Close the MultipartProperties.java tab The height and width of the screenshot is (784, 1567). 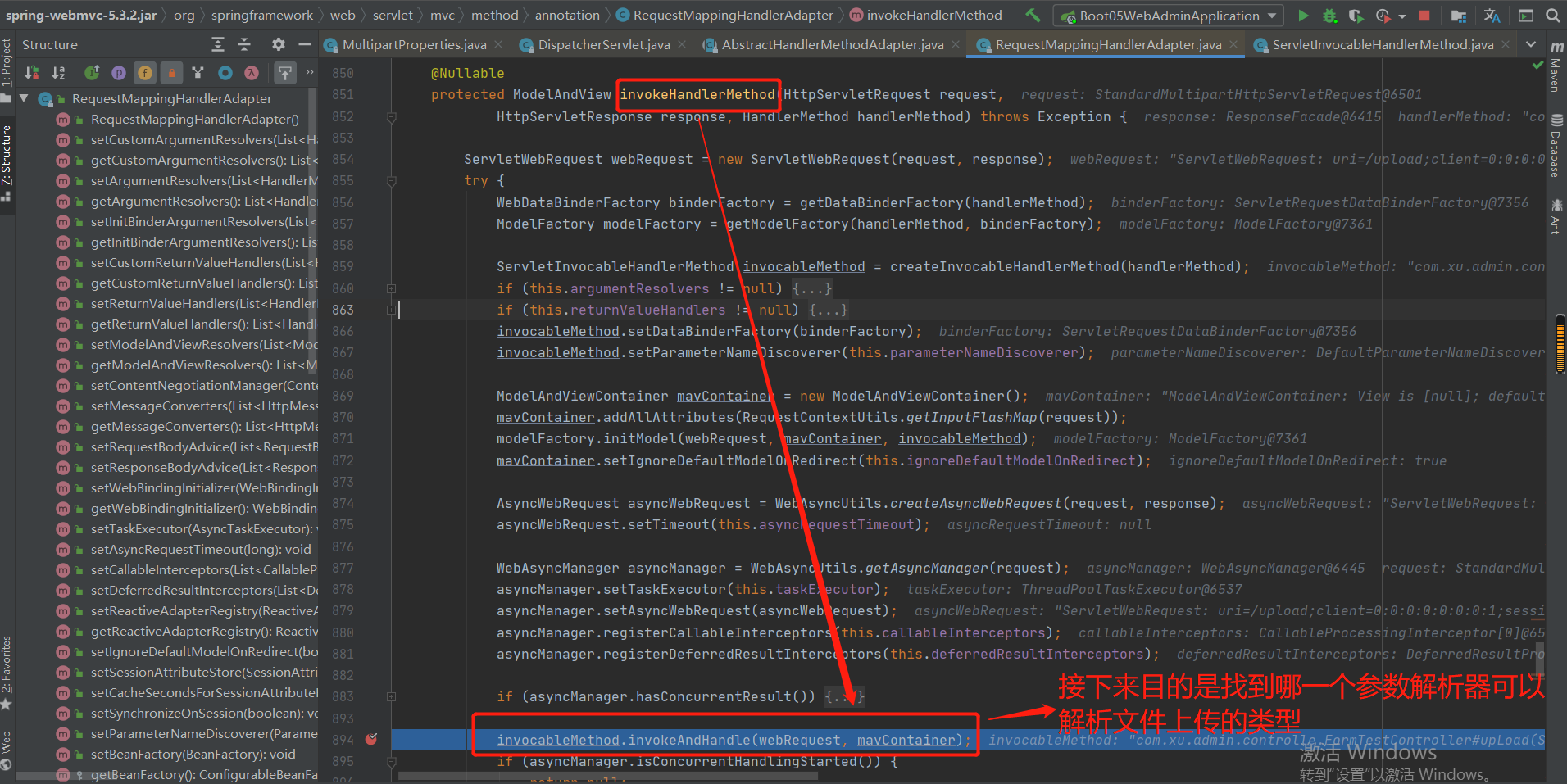pyautogui.click(x=498, y=44)
